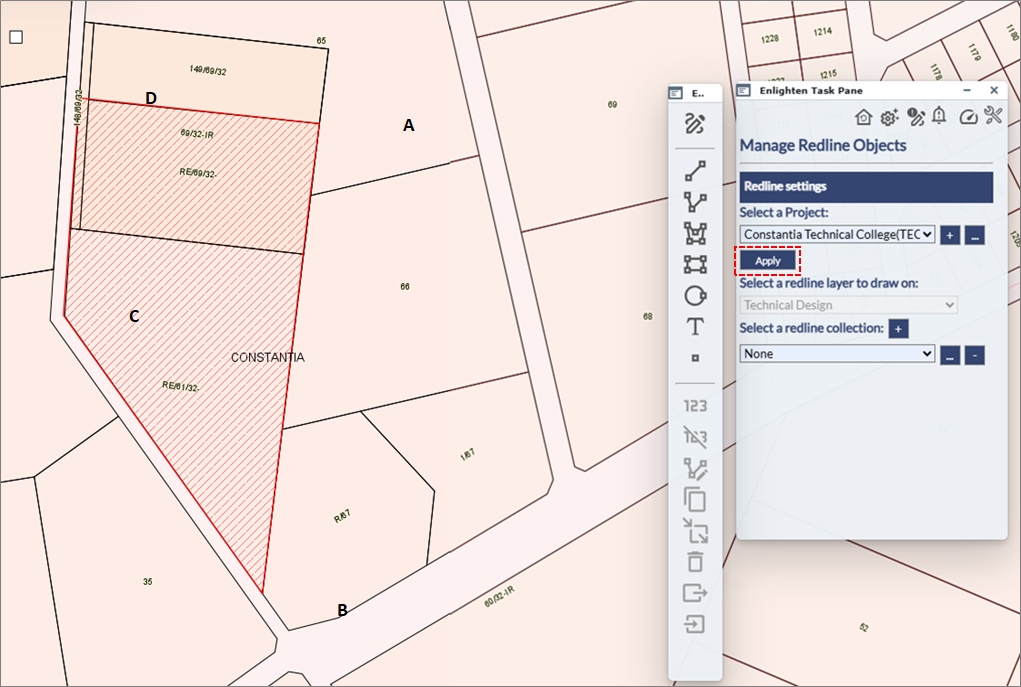Tick the checkbox at top-left of map
The image size is (1021, 687).
(16, 38)
